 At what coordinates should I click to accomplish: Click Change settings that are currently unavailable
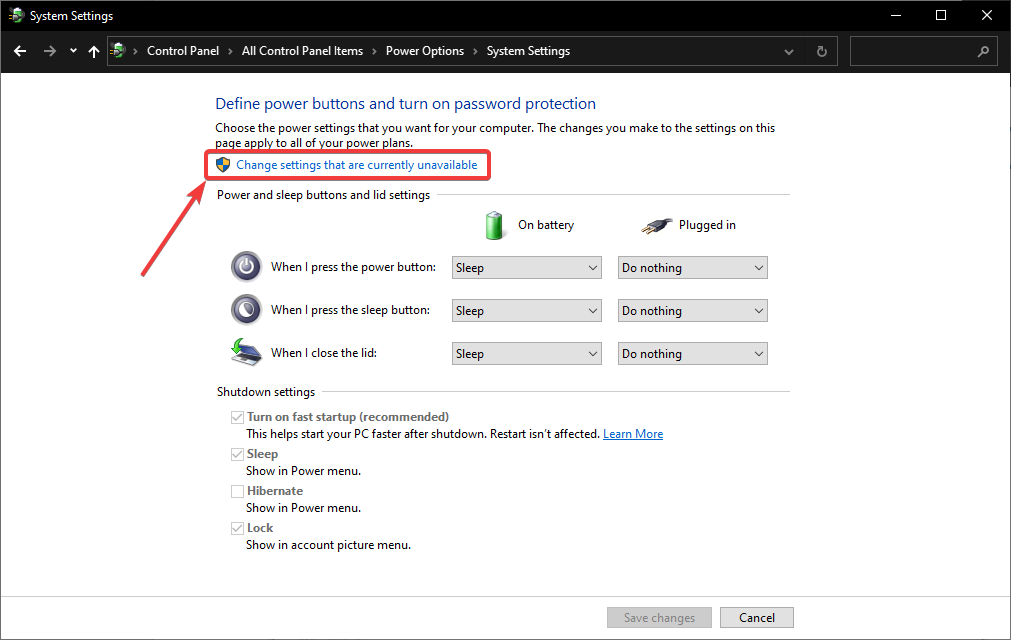click(x=357, y=165)
